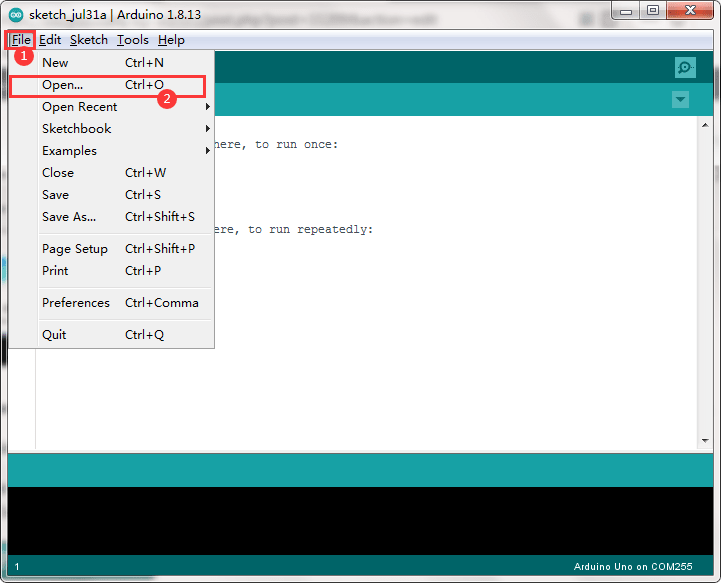The width and height of the screenshot is (721, 583).
Task: Click the Arduino logo in title bar
Action: pos(16,15)
